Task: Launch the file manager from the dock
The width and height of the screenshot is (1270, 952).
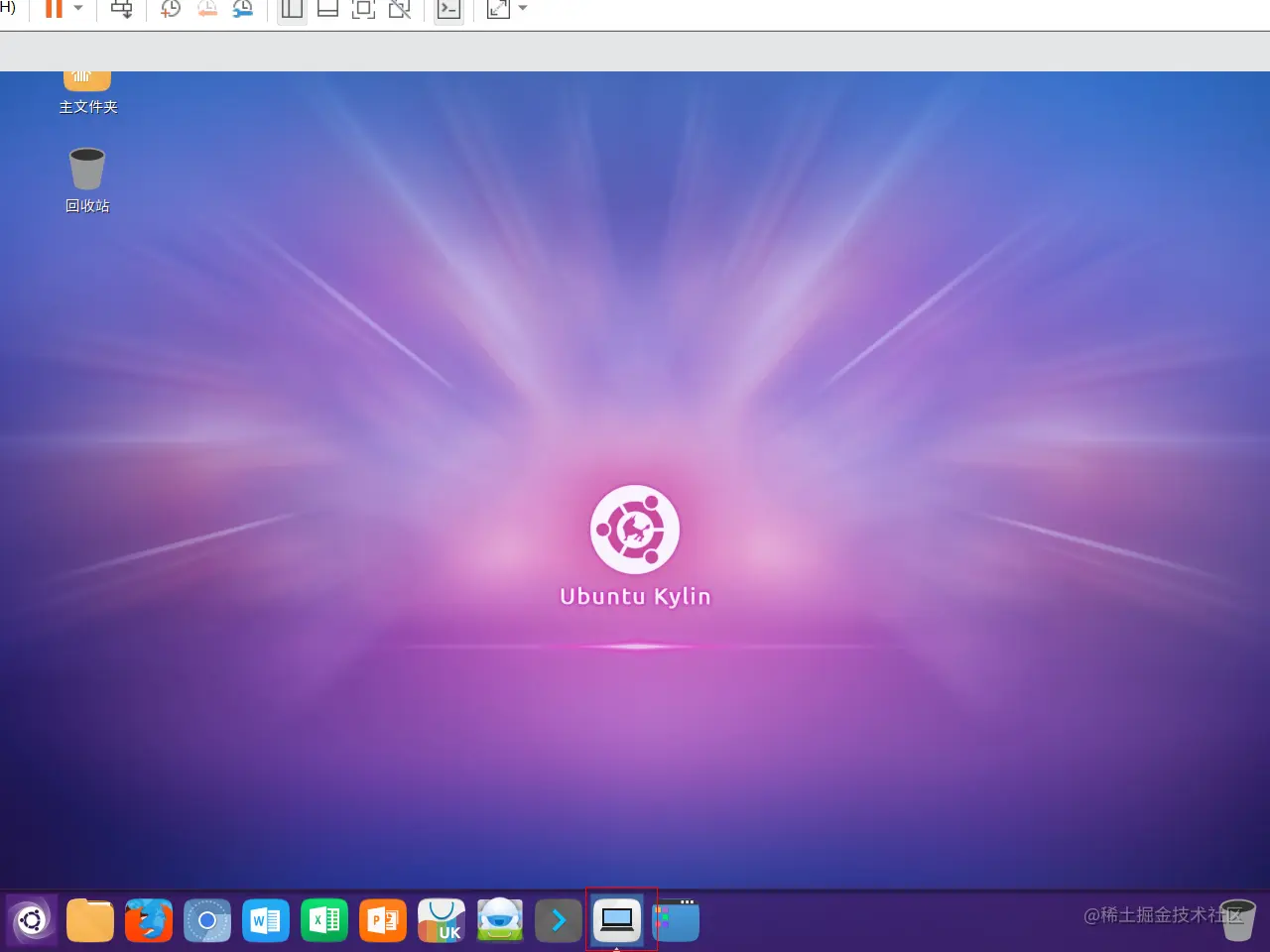Action: click(90, 920)
